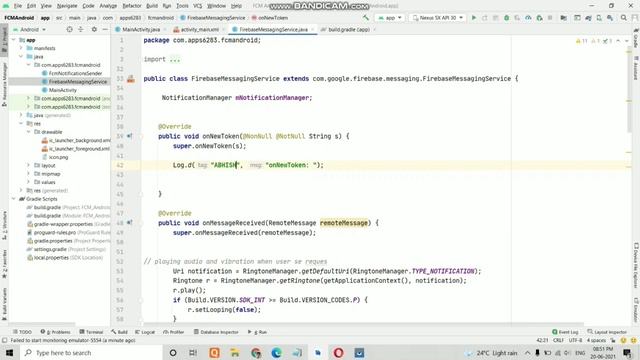Open Task View on taskbar
Viewport: 640px width, 360px height.
[193, 353]
